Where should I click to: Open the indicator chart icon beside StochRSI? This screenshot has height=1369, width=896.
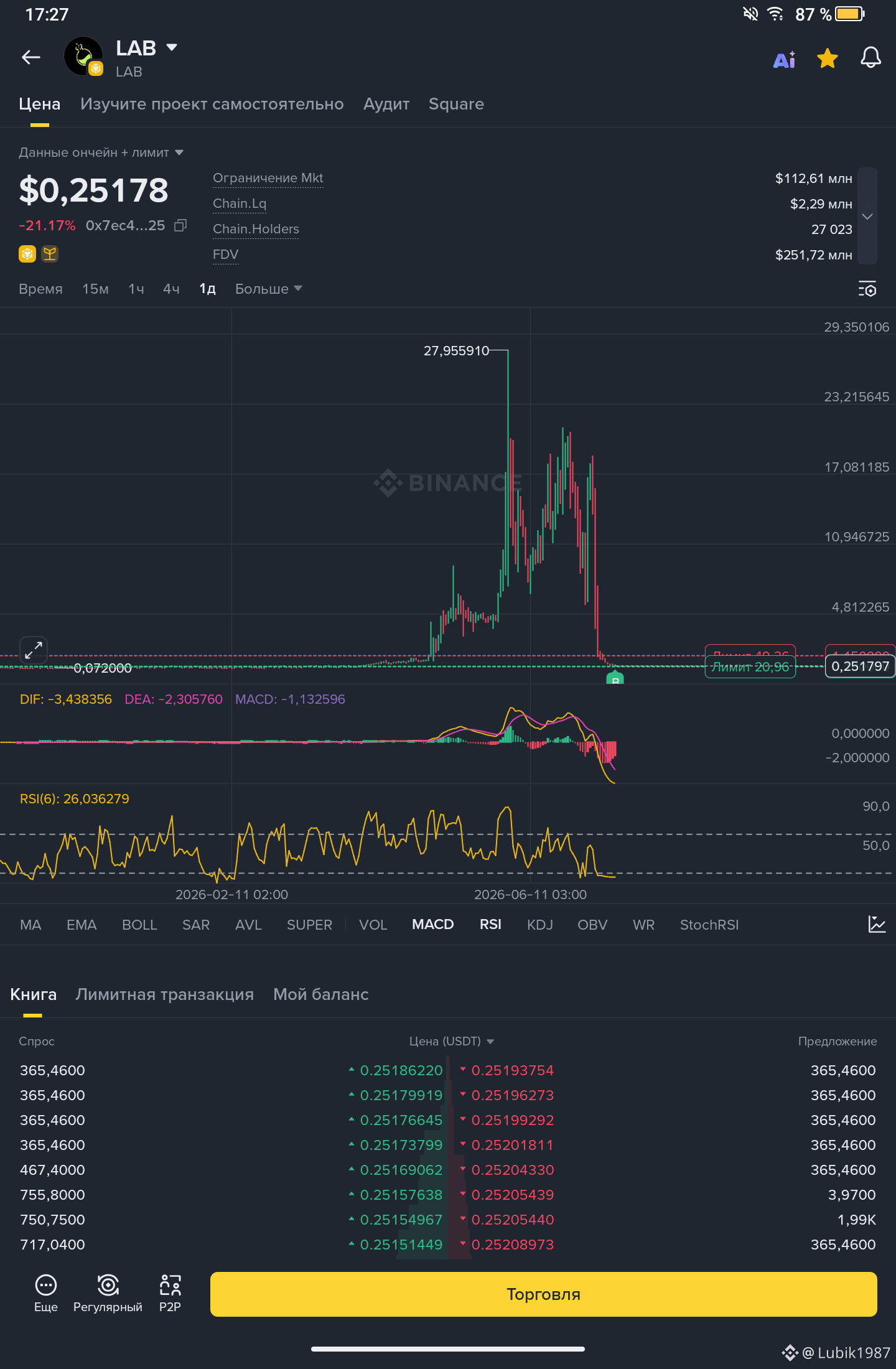pyautogui.click(x=877, y=924)
